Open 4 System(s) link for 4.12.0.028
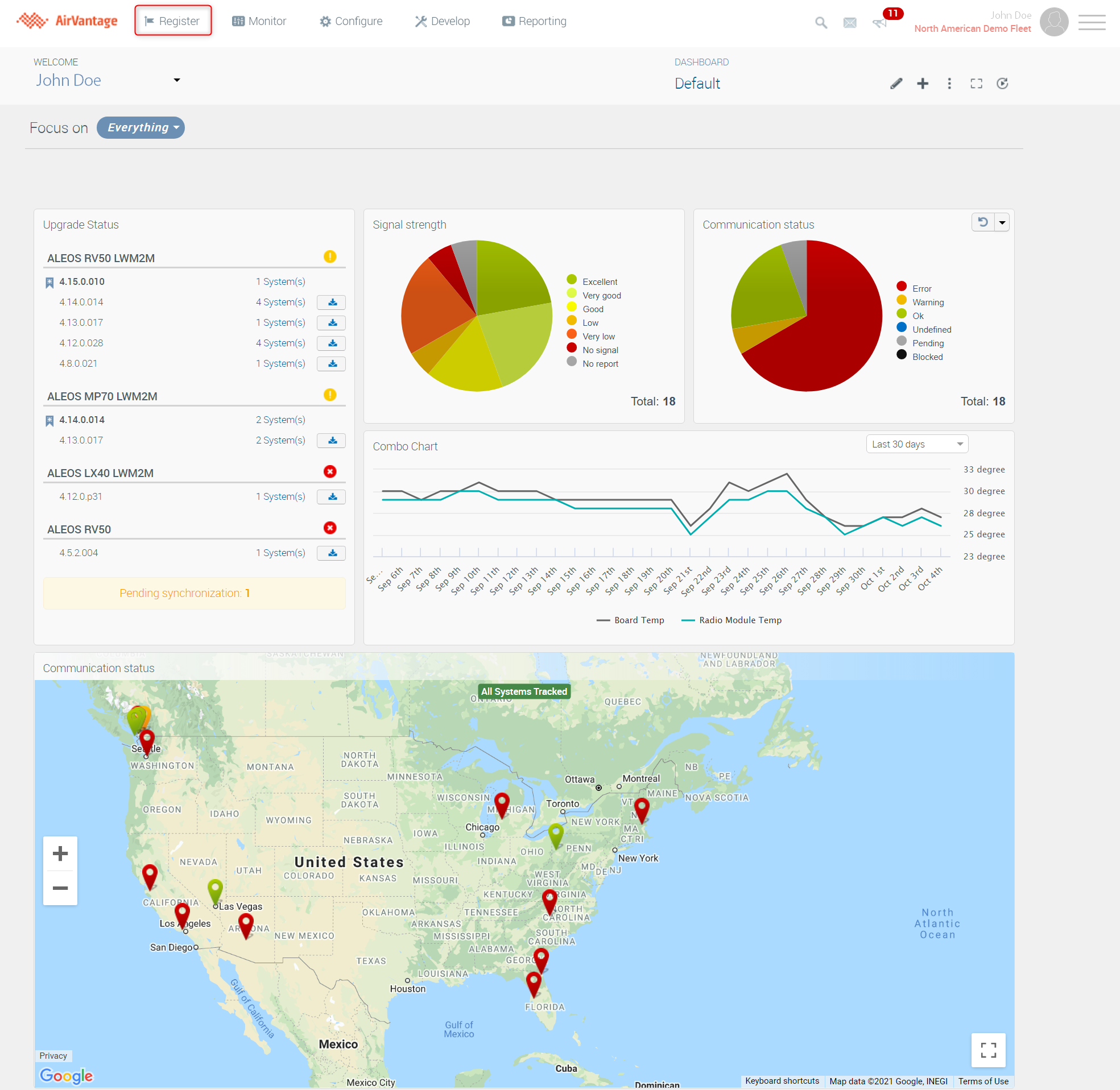Image resolution: width=1120 pixels, height=1090 pixels. (x=280, y=343)
